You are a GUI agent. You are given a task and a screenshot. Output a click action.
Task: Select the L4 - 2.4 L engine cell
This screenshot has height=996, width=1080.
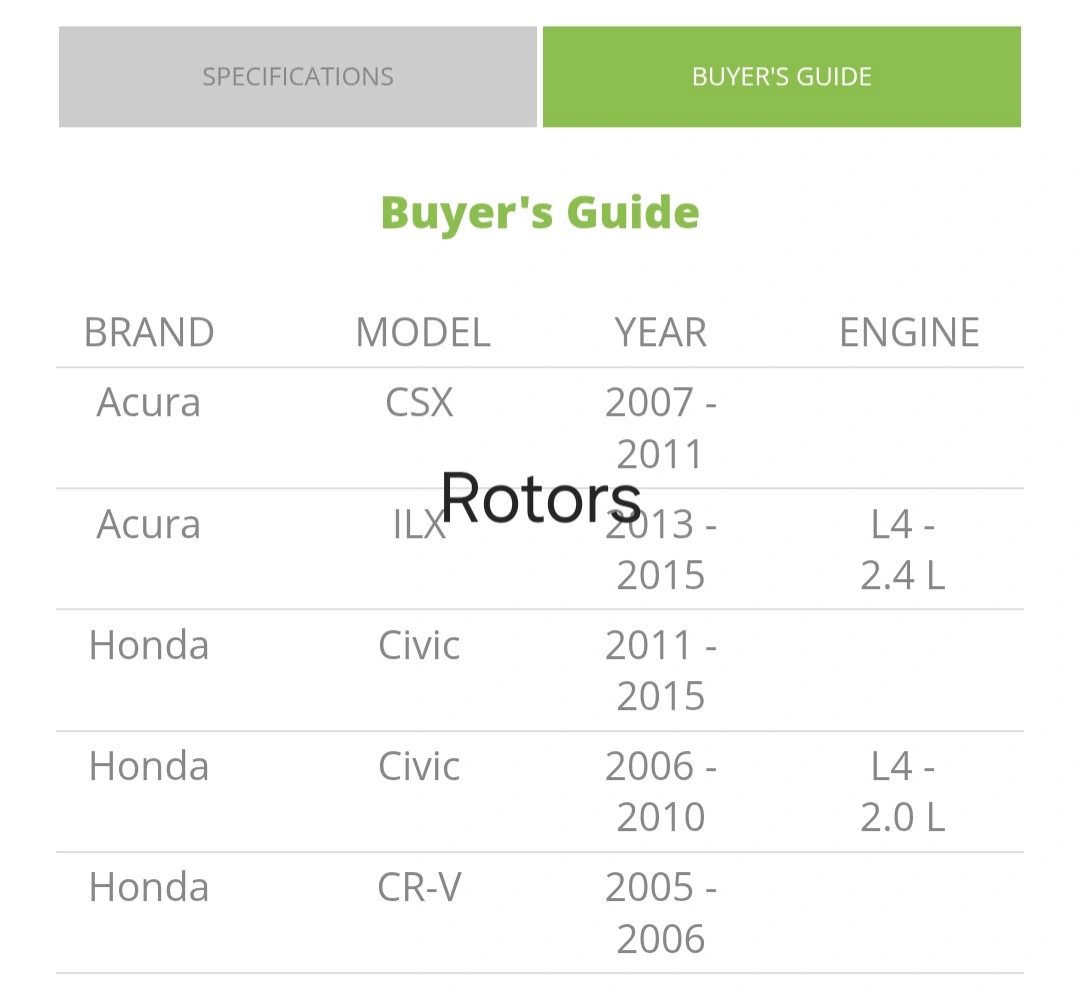pos(903,549)
